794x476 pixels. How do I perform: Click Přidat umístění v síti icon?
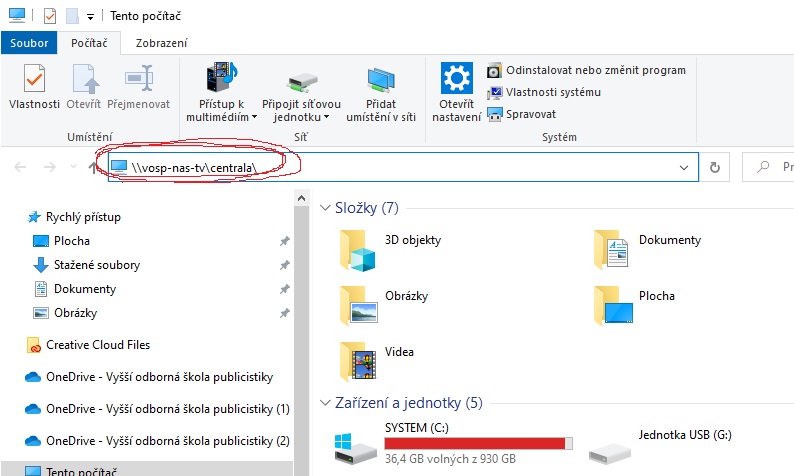tap(381, 81)
